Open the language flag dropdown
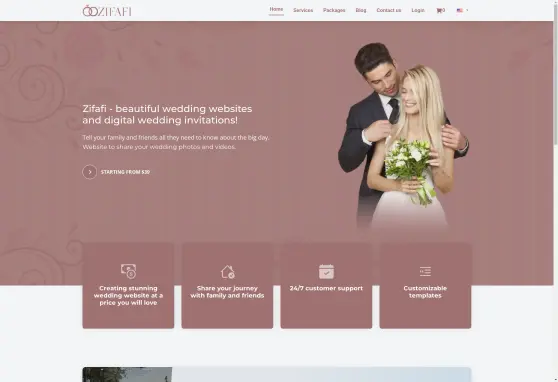Screen dimensions: 558x382 462,10
